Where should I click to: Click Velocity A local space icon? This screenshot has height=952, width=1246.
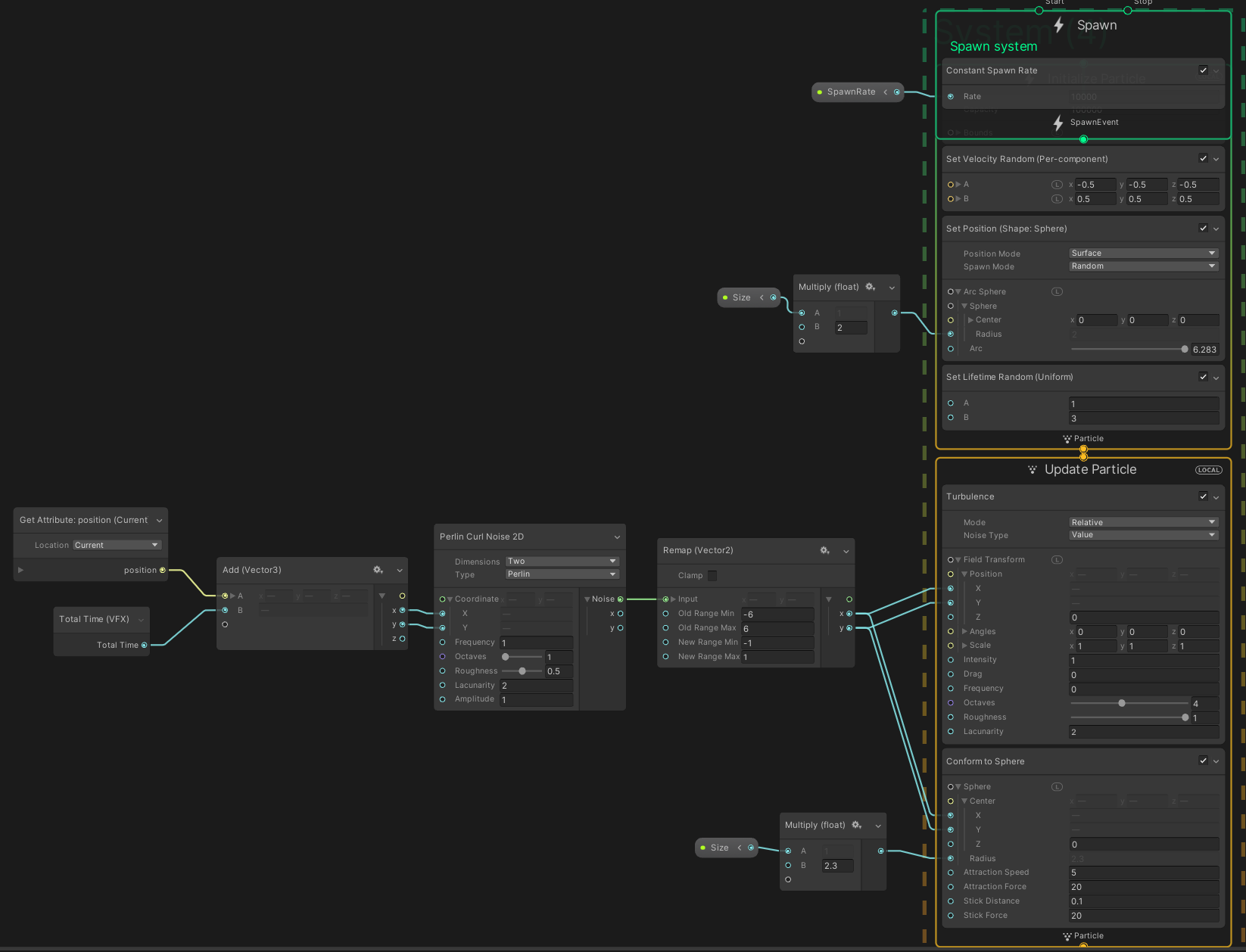tap(1058, 185)
